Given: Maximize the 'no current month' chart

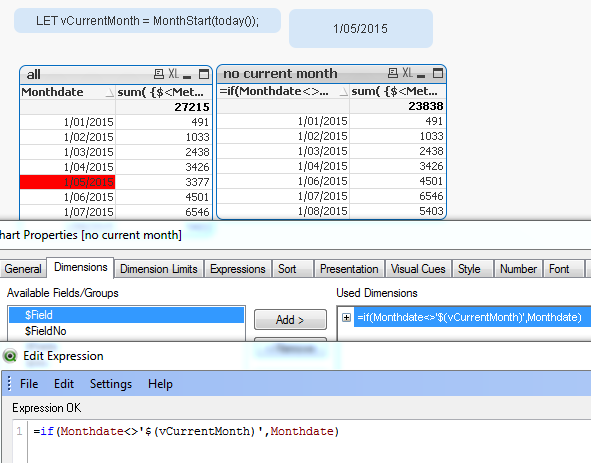Looking at the screenshot, I should pyautogui.click(x=438, y=73).
